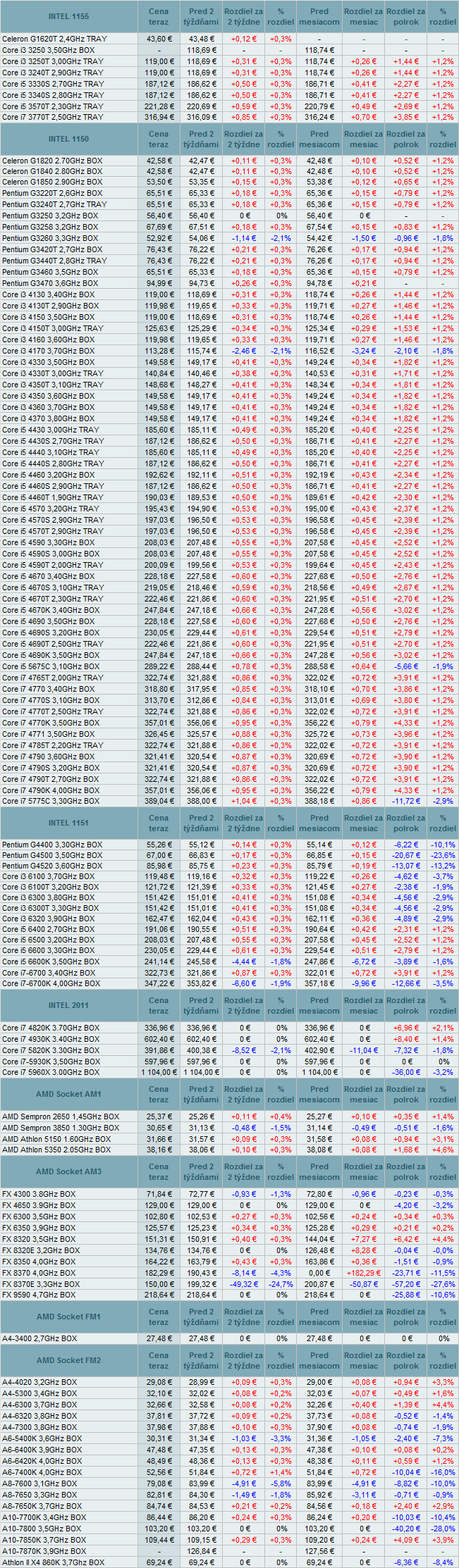The image size is (459, 1568).
Task: Click two-week difference -49,32 € for FX 8370E
Action: click(244, 1284)
